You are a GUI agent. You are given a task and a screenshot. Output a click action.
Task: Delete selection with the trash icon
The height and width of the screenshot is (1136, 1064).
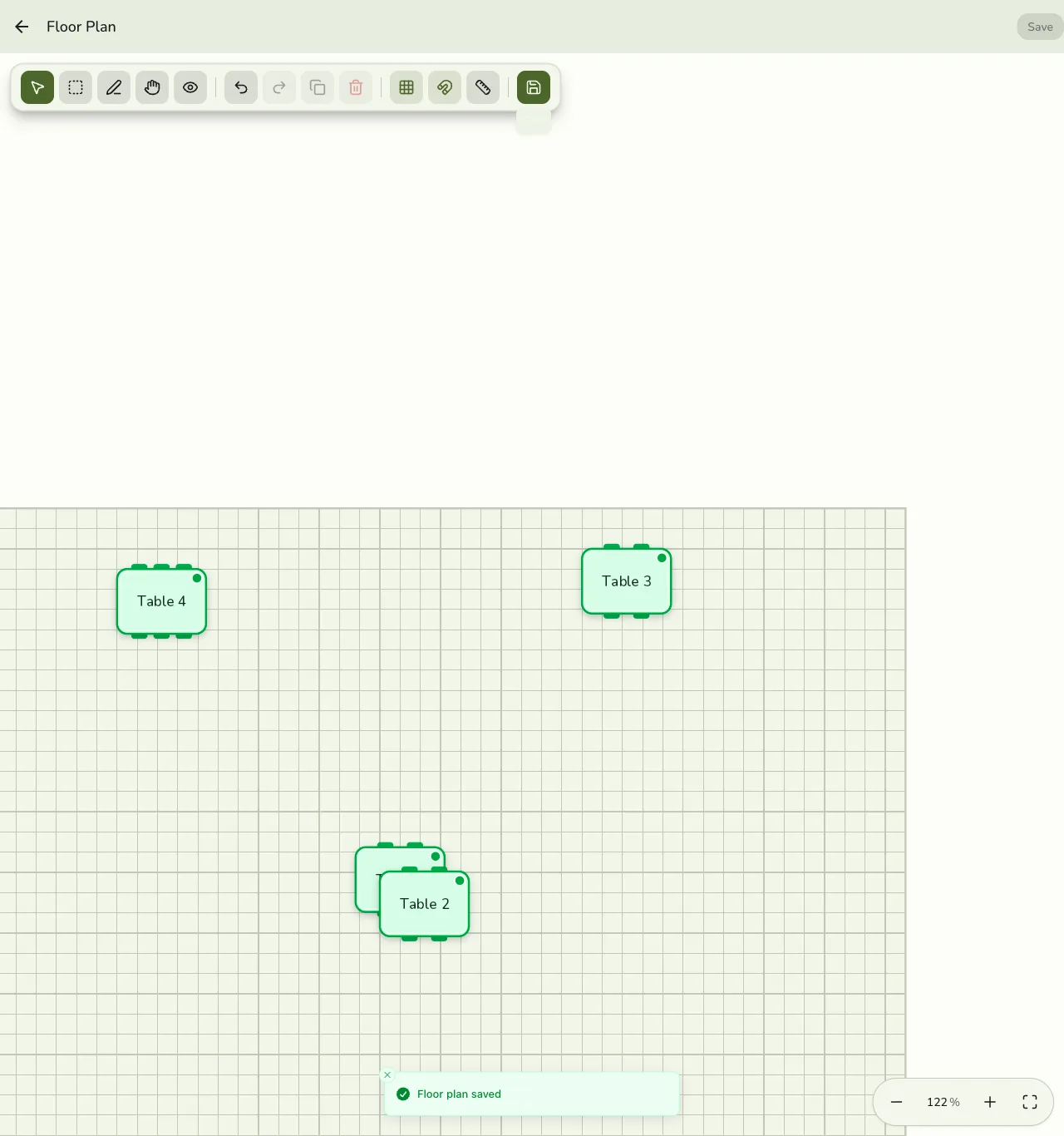[356, 87]
